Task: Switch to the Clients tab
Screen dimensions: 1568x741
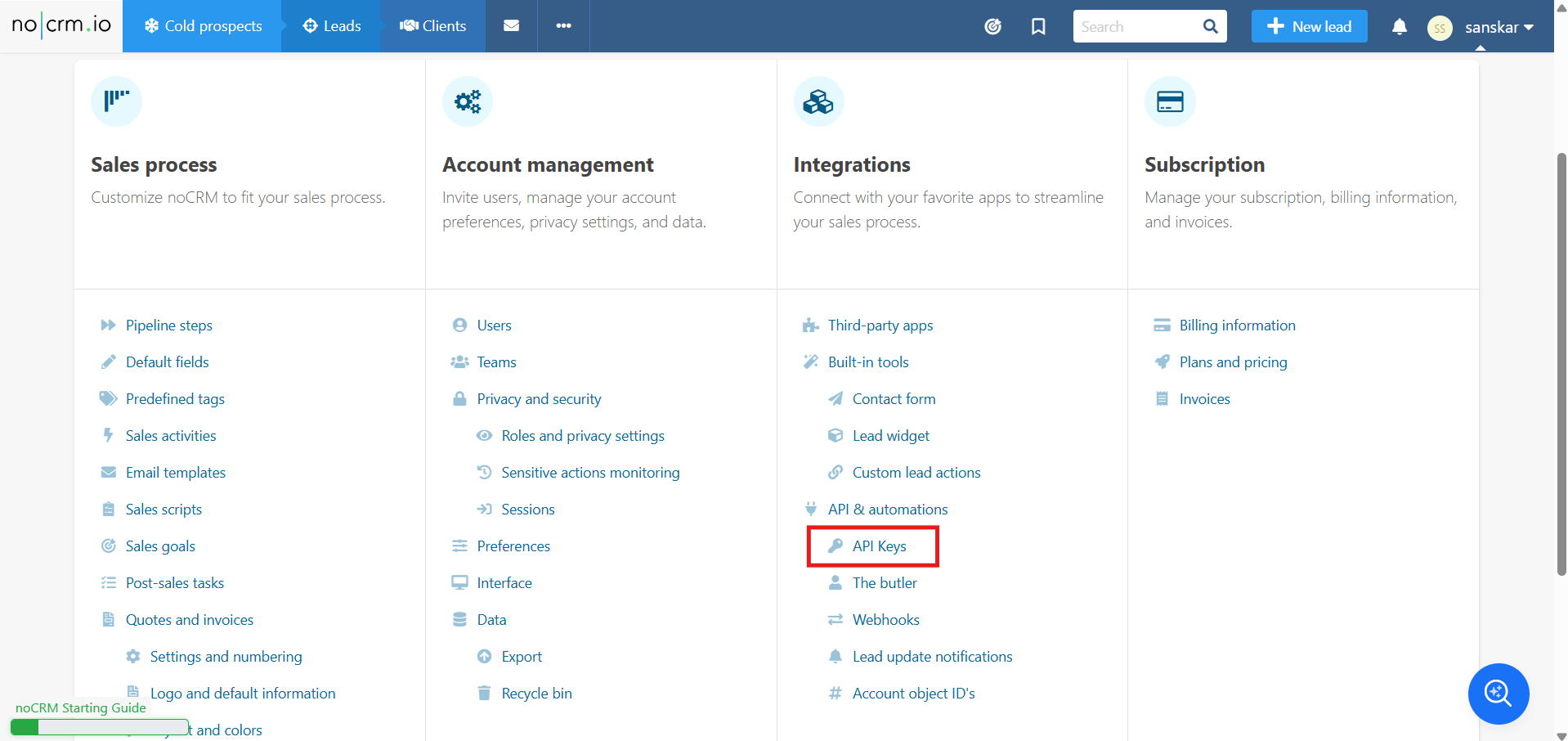Action: coord(433,26)
